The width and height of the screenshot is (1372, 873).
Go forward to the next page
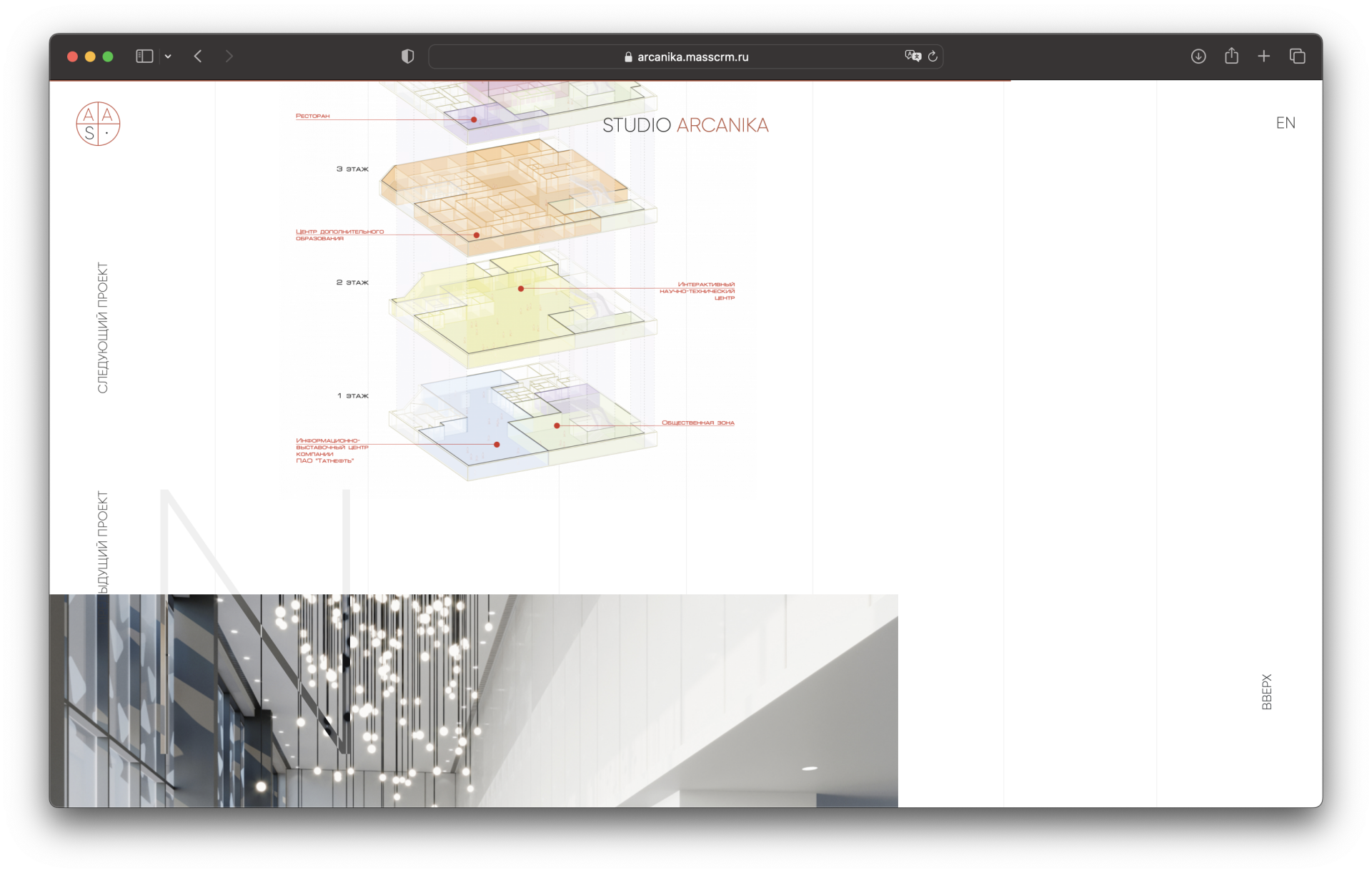[229, 56]
